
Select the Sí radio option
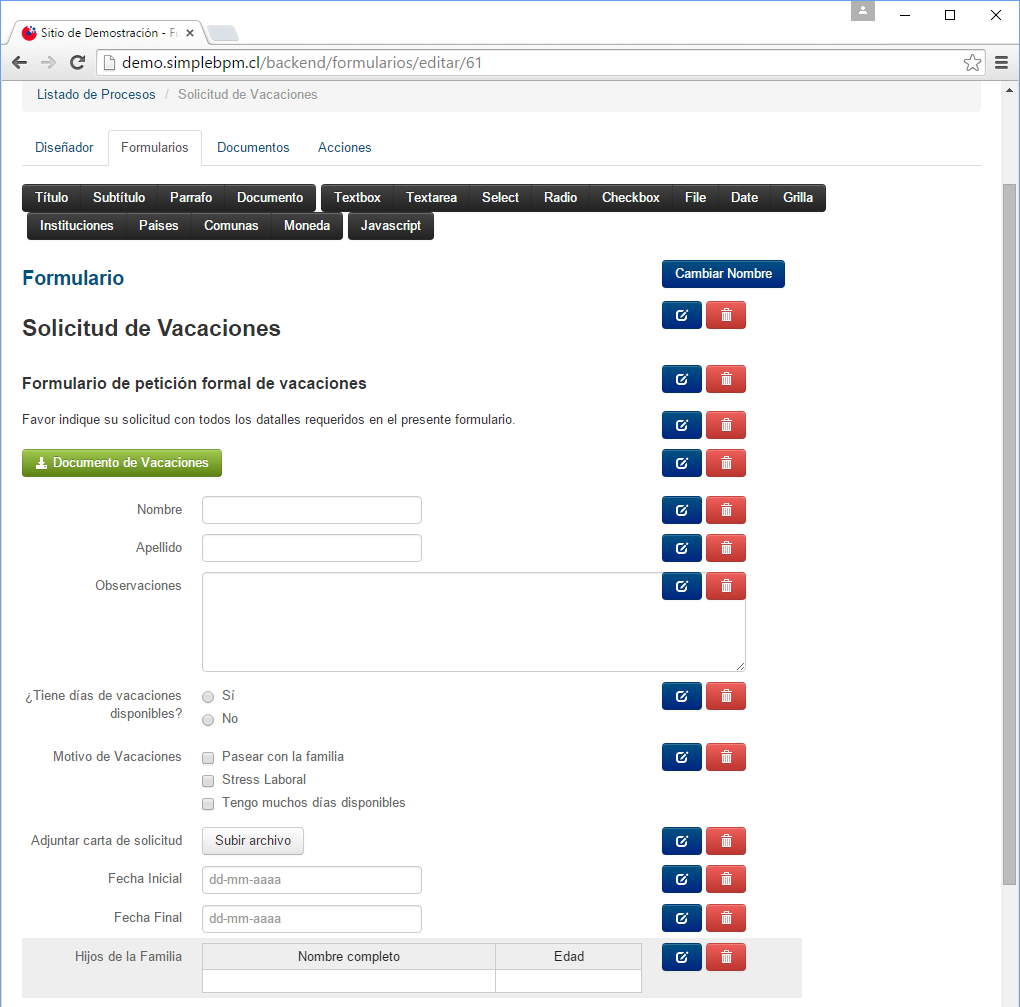[x=208, y=697]
